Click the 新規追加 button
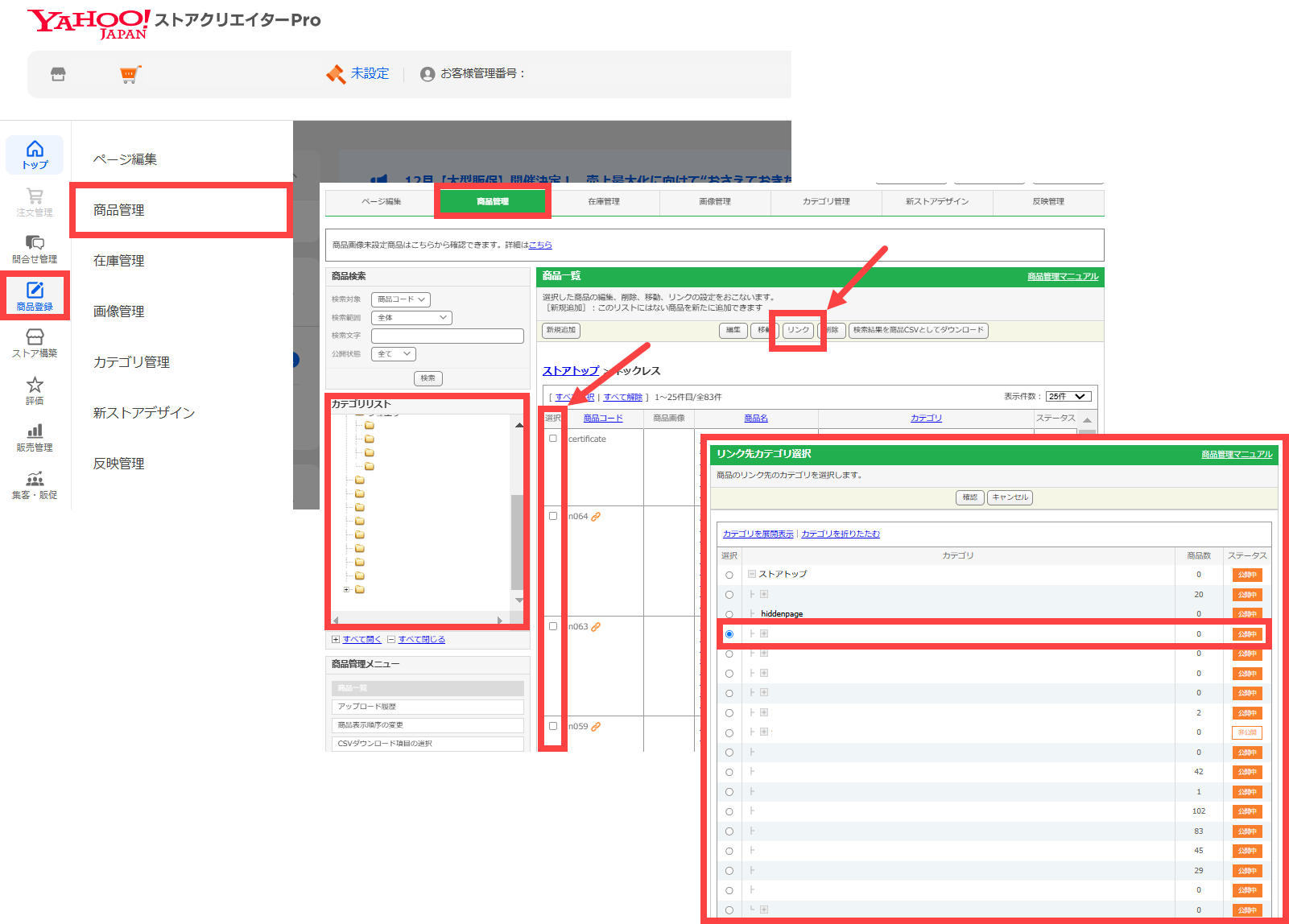The image size is (1289, 924). coord(561,331)
